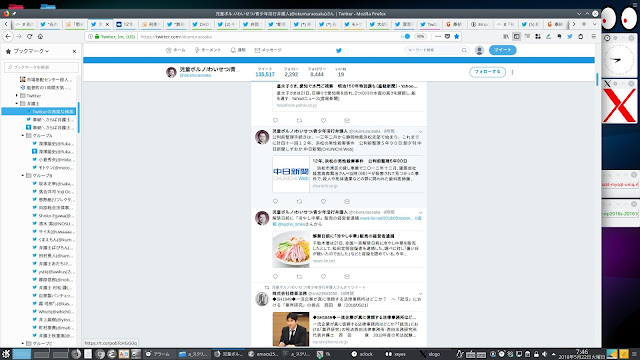Click the フォローする follow button
This screenshot has height=360, width=640.
pyautogui.click(x=487, y=72)
